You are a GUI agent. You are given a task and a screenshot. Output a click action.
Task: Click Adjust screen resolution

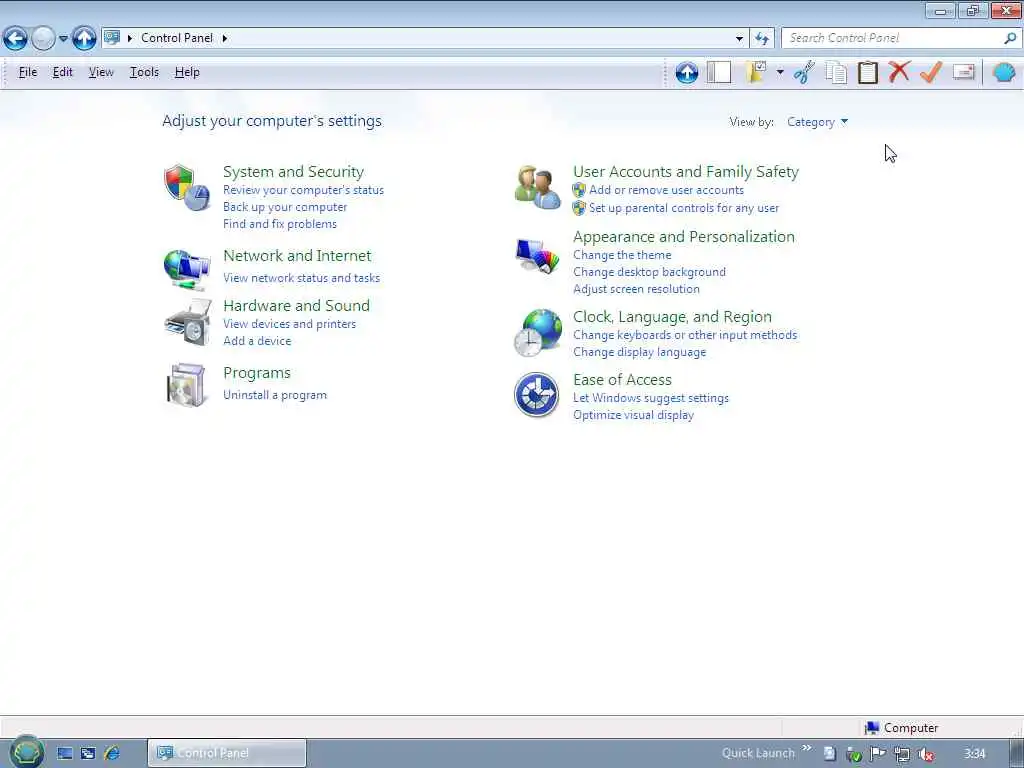(636, 289)
